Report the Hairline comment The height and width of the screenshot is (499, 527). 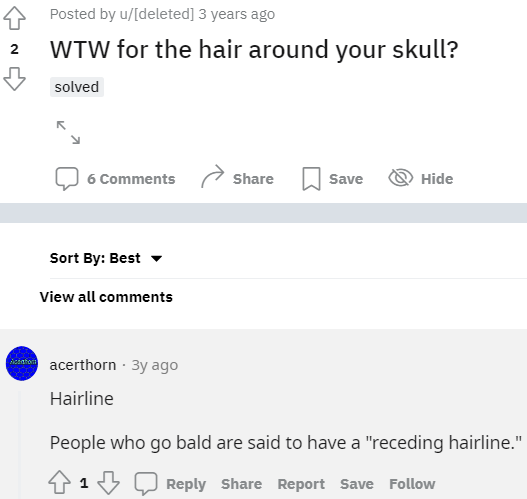click(x=301, y=484)
